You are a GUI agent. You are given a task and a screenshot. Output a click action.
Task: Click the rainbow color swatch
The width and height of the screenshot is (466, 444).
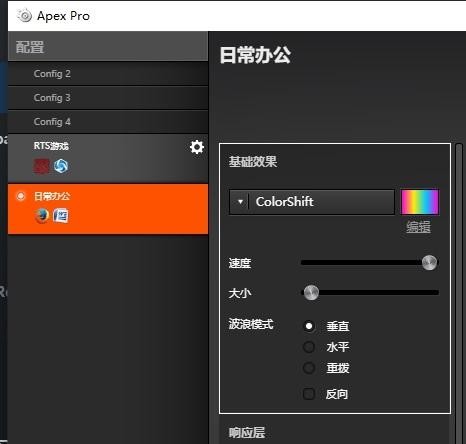click(420, 202)
